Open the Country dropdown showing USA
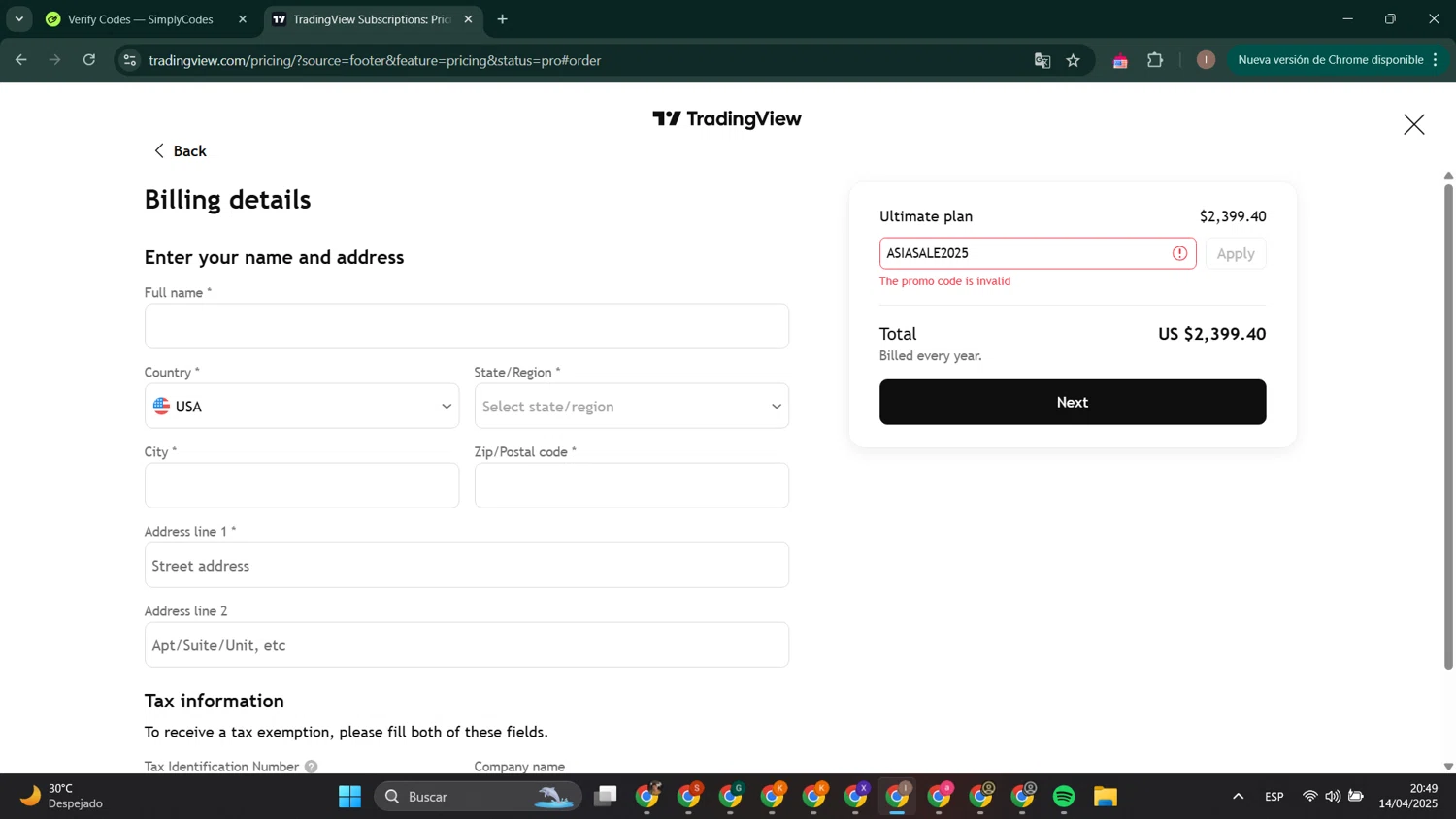 pyautogui.click(x=302, y=406)
